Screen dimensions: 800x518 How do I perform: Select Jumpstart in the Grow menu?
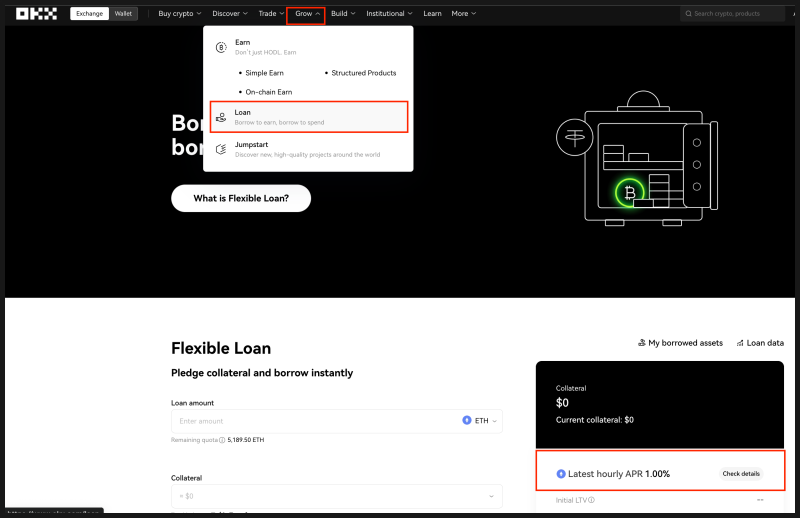click(308, 149)
